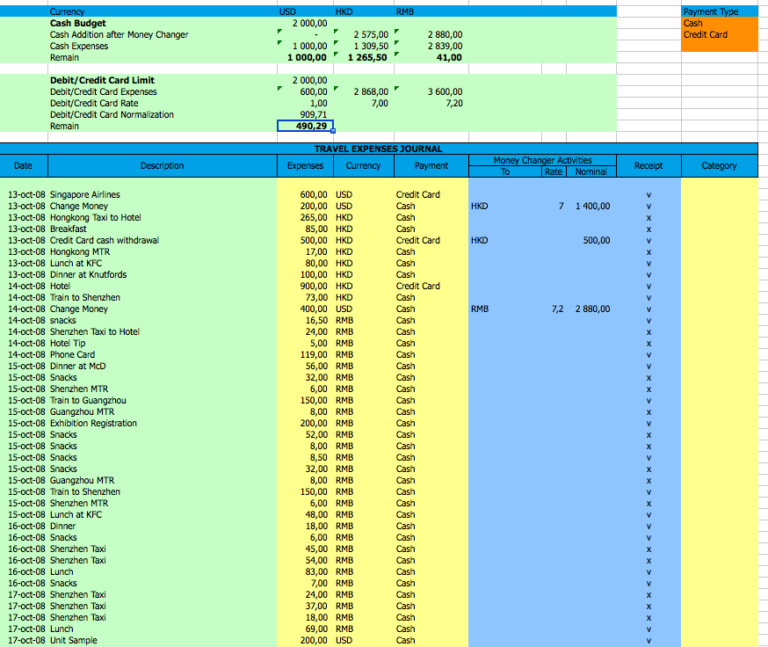This screenshot has height=647, width=768.
Task: Click Cash Expenses HKD value 1 309,50
Action: coord(371,46)
